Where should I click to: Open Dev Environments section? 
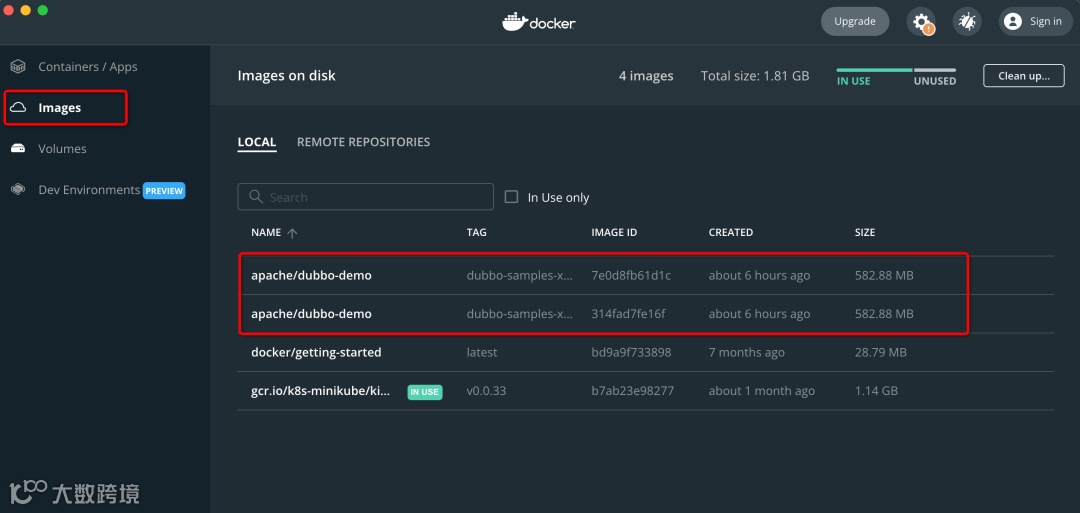pyautogui.click(x=90, y=189)
